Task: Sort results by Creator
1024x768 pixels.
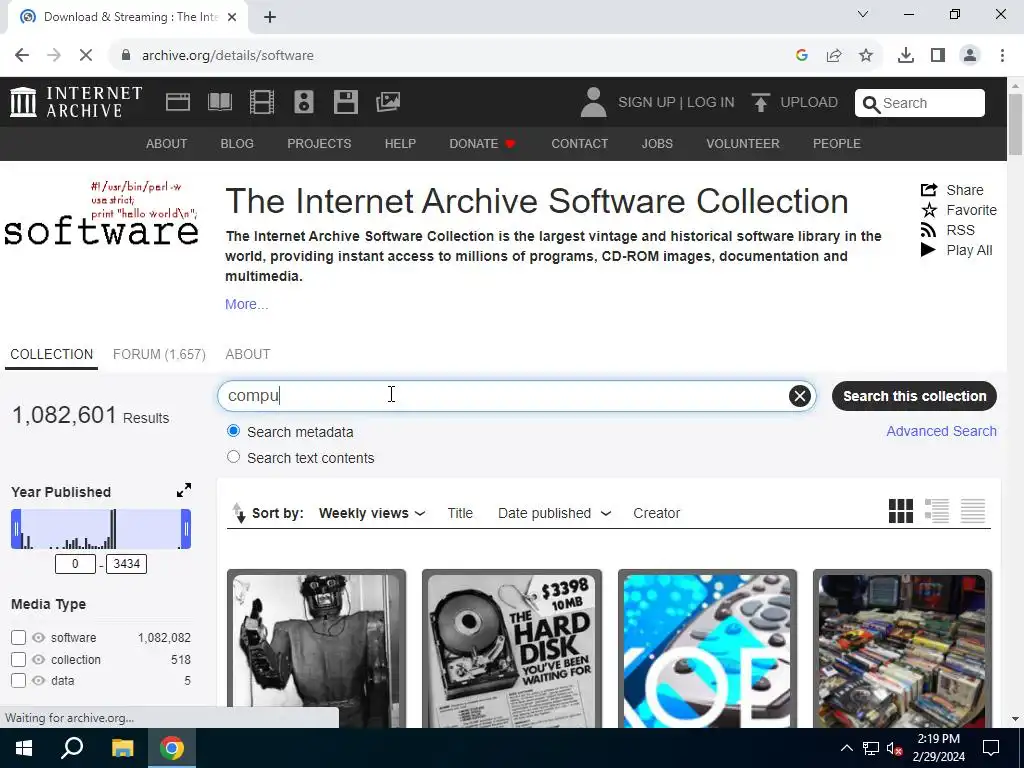Action: pyautogui.click(x=656, y=513)
